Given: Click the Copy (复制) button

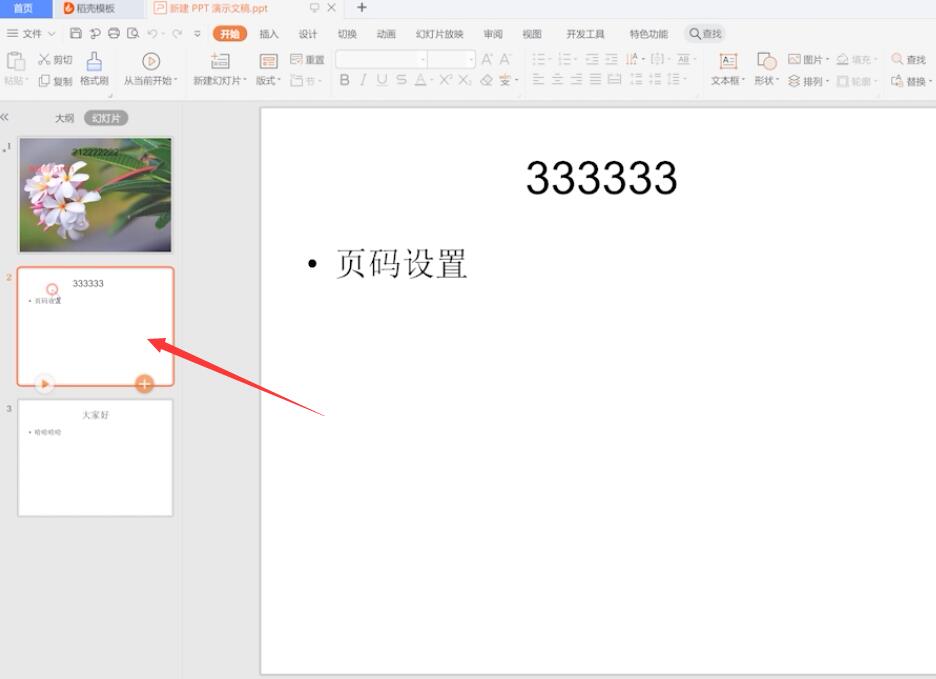Looking at the screenshot, I should point(55,81).
